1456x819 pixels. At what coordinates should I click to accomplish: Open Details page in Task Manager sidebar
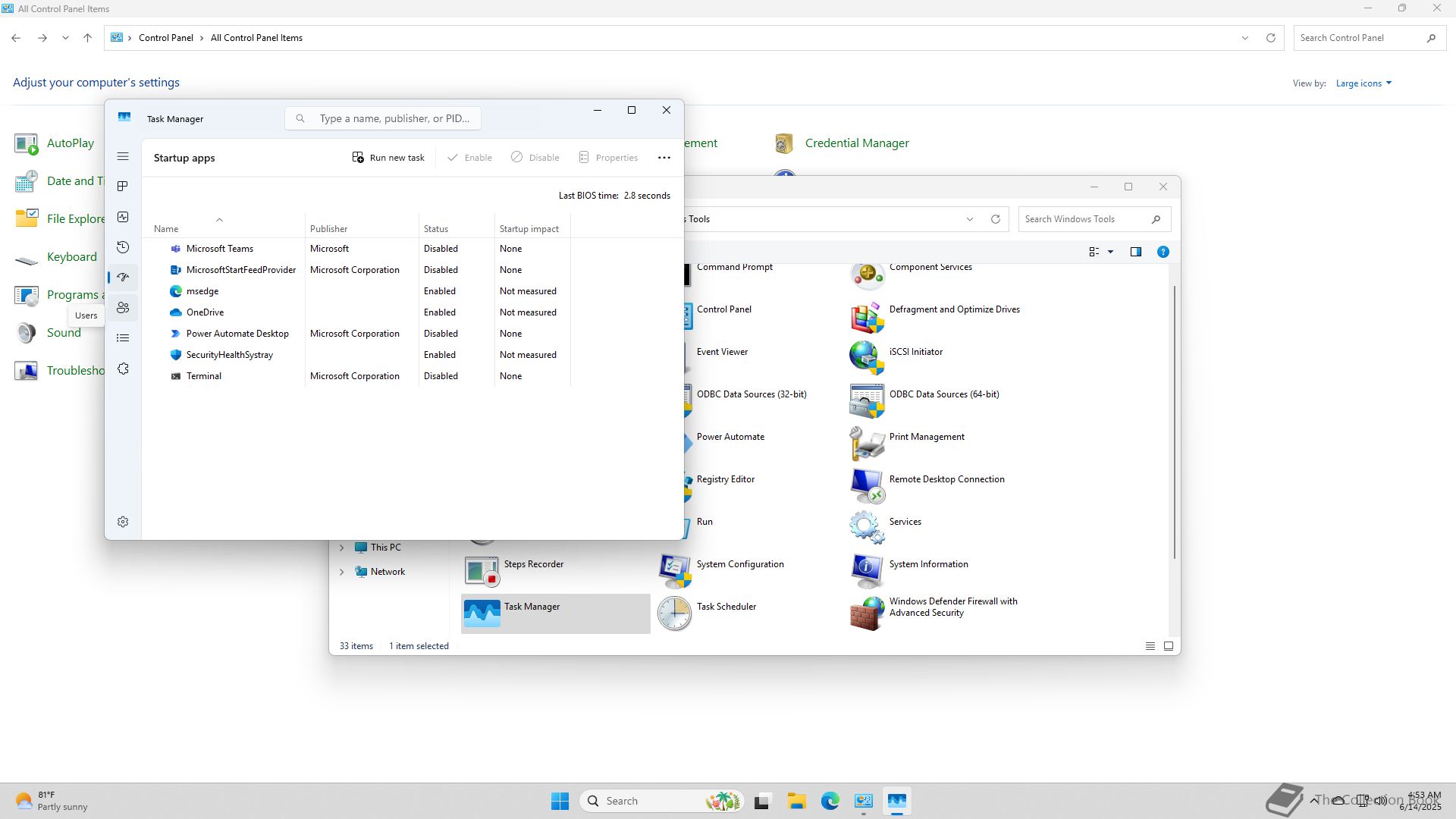click(x=123, y=338)
